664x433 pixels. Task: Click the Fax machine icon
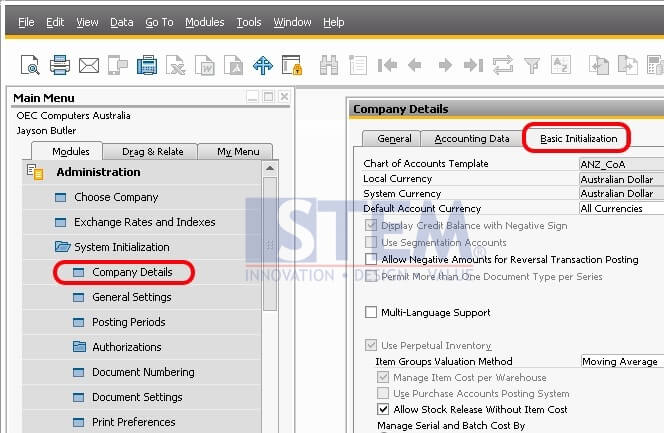coord(147,65)
